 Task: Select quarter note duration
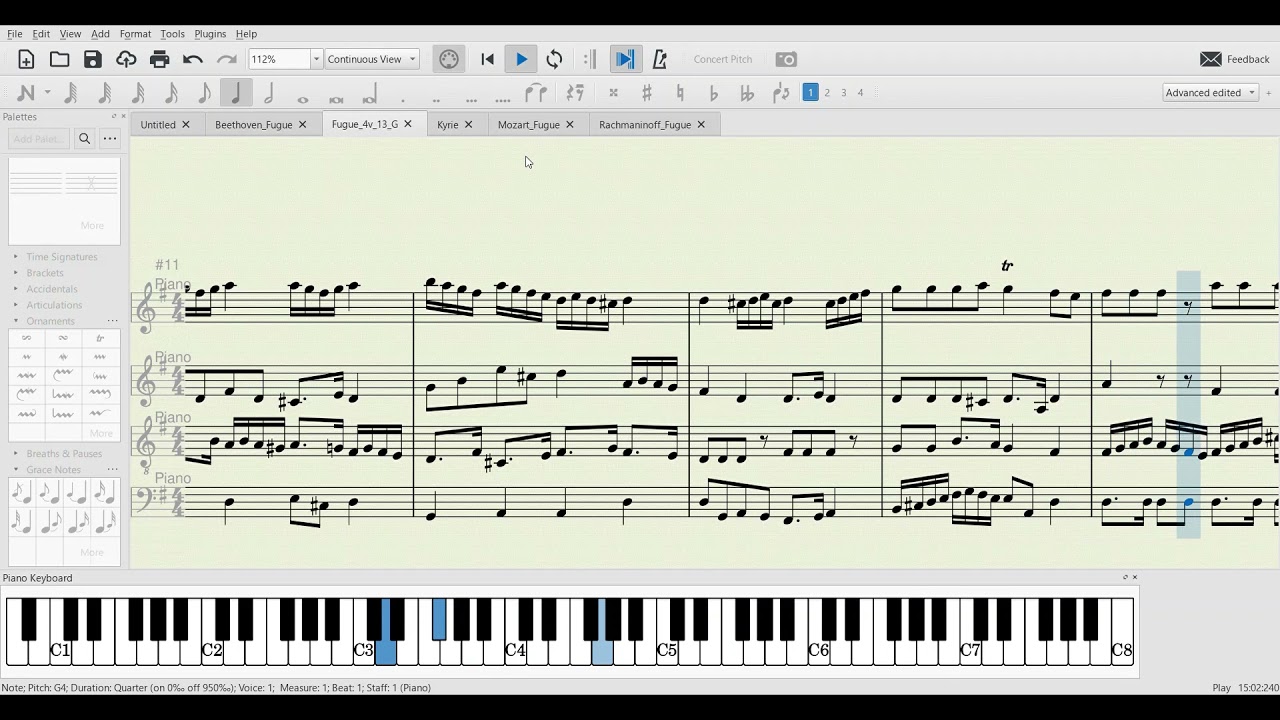point(236,93)
